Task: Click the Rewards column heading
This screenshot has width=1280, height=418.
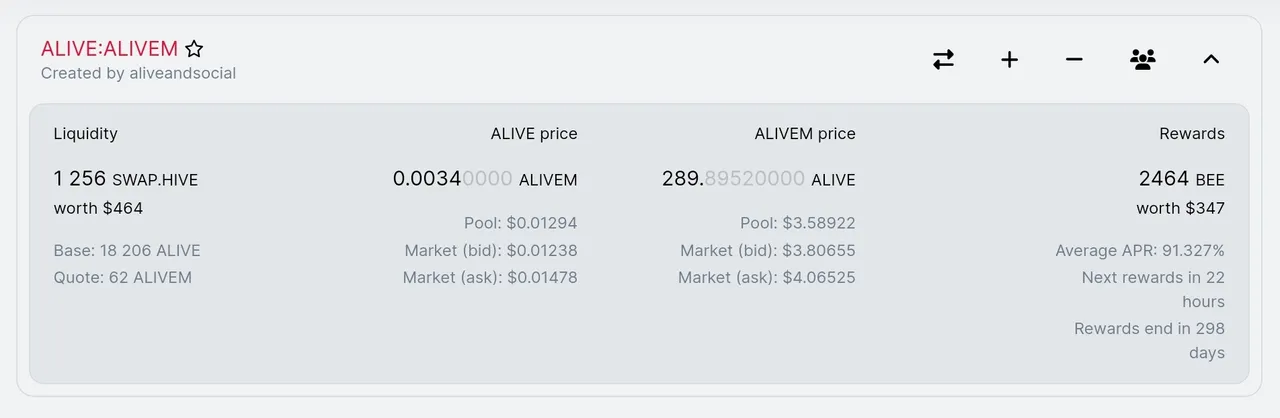Action: click(x=1191, y=133)
